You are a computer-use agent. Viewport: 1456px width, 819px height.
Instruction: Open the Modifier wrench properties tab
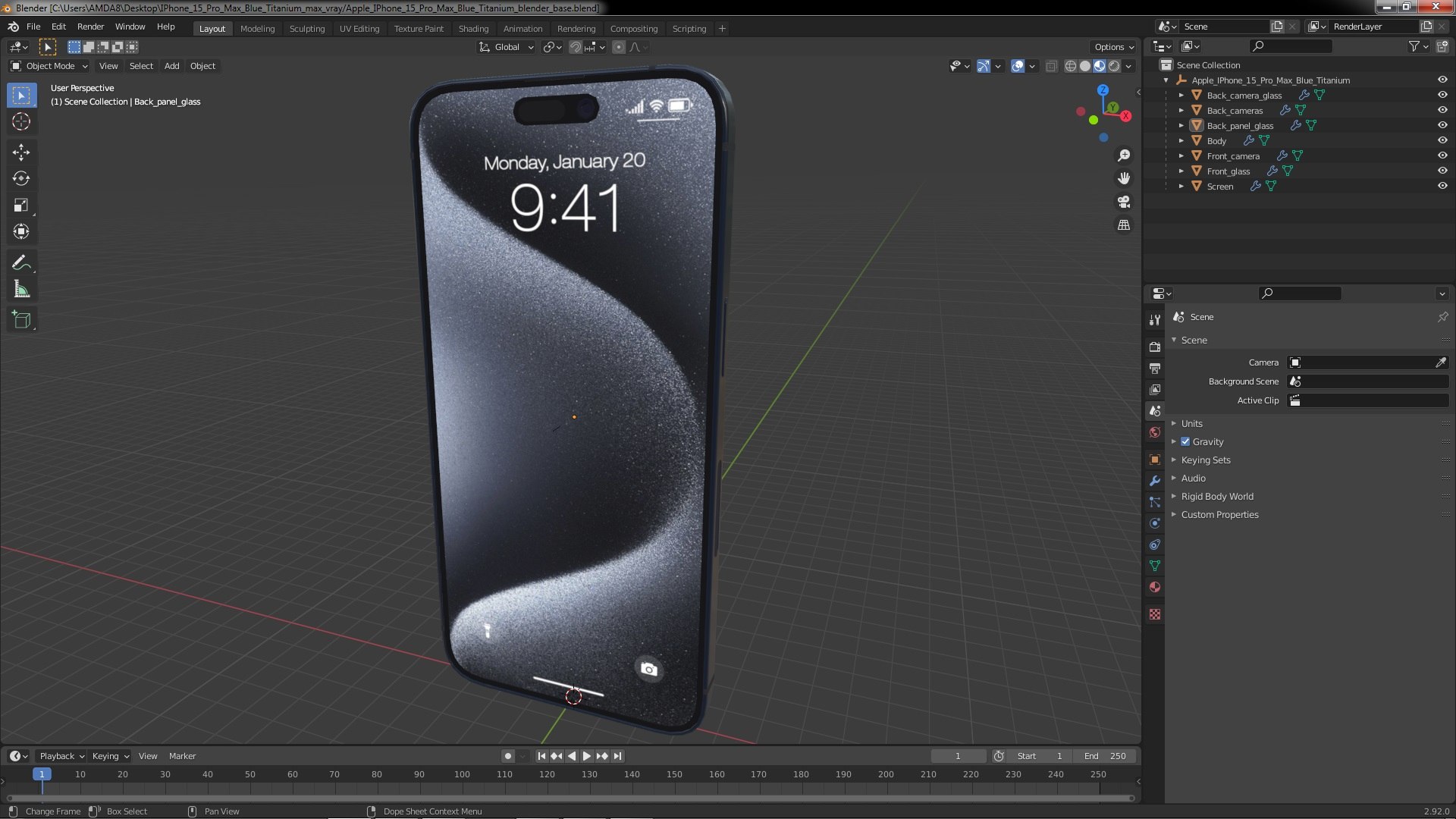(x=1155, y=481)
